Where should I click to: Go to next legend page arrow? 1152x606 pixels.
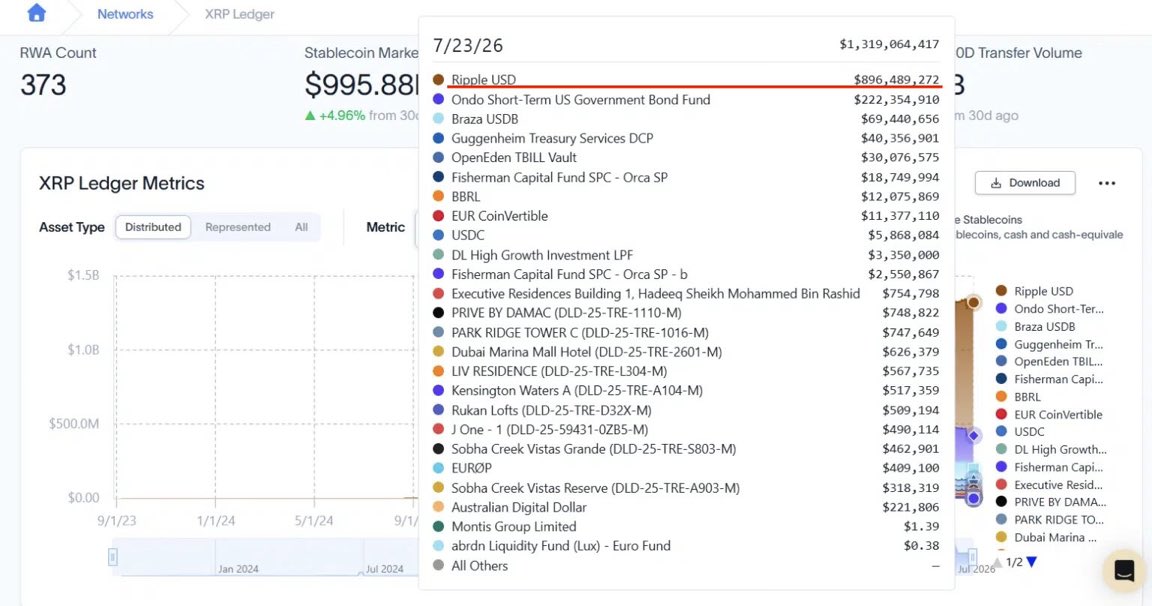click(x=1032, y=562)
